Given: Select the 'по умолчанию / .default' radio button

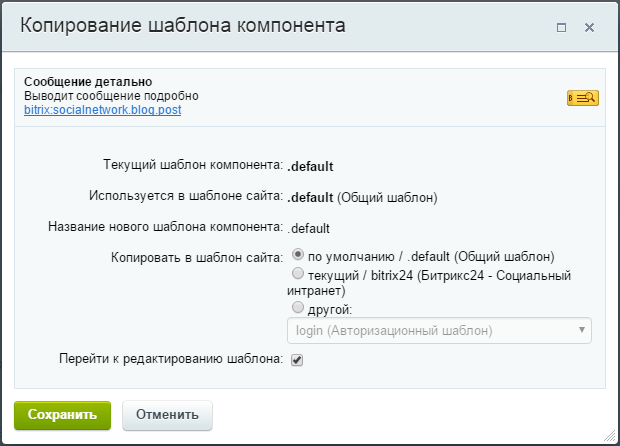Looking at the screenshot, I should pos(297,254).
